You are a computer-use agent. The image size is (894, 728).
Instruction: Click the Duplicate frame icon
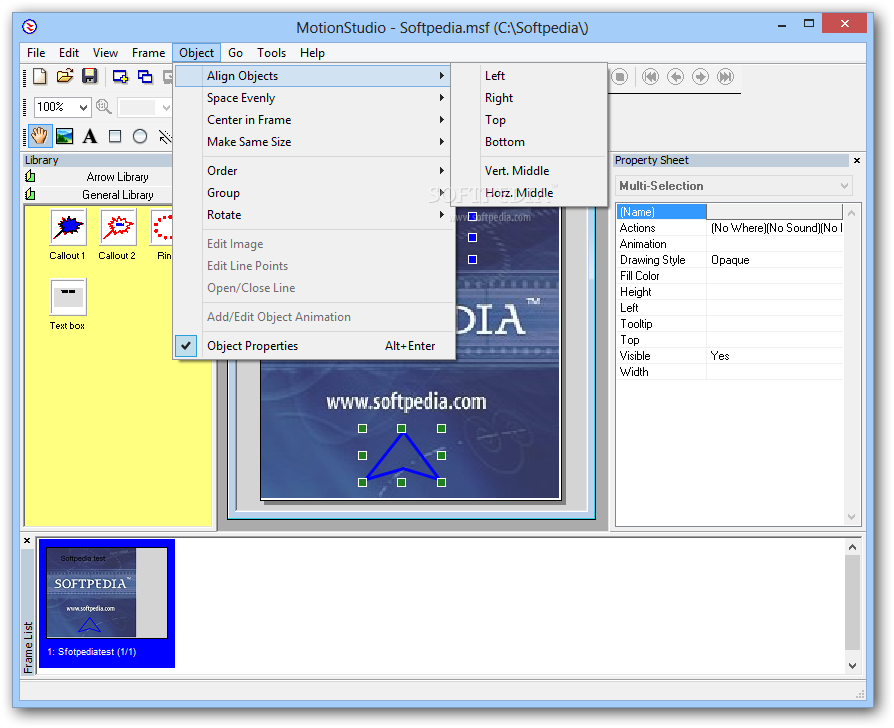pos(145,76)
